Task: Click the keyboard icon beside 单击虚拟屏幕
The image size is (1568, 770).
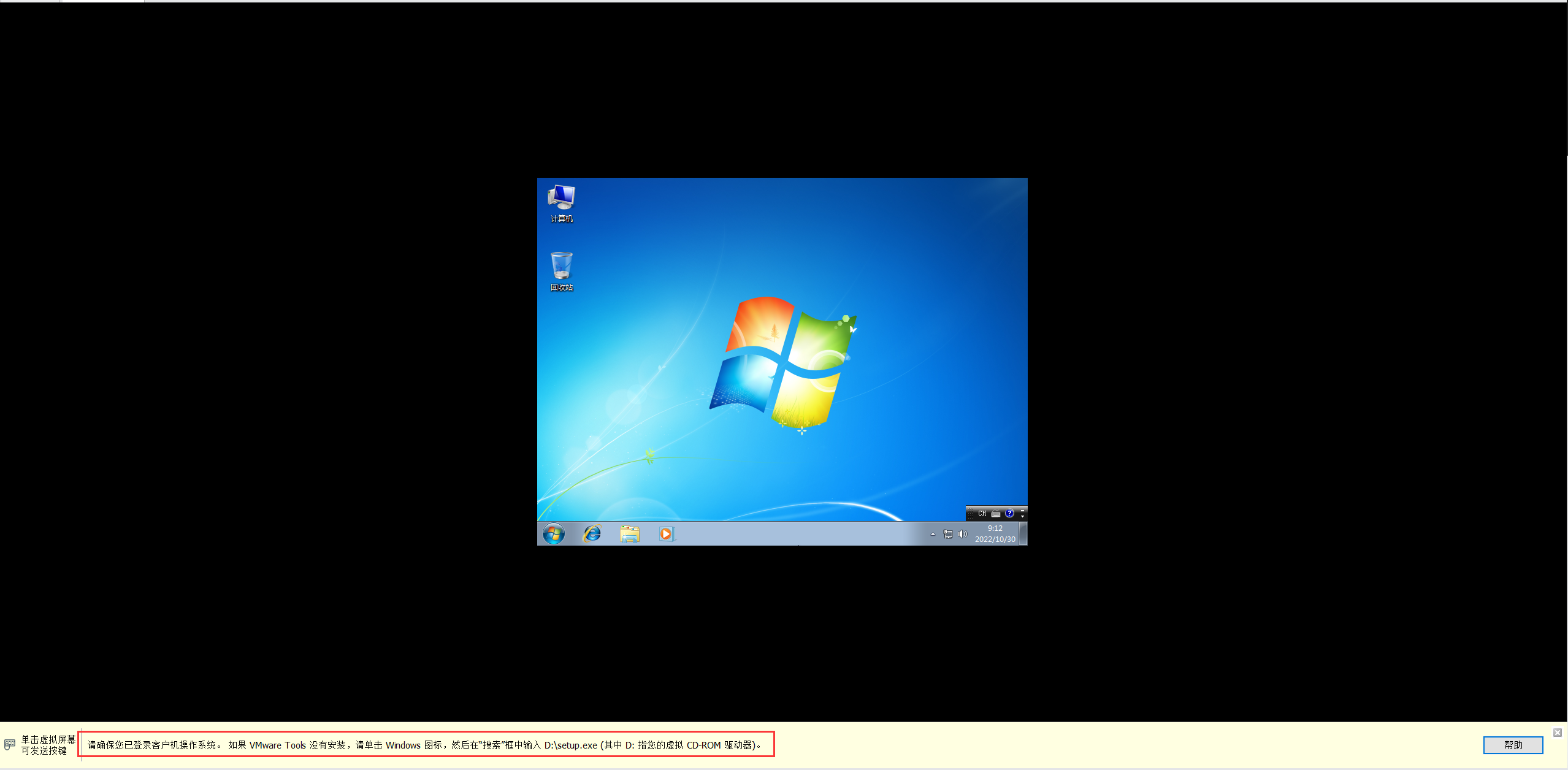Action: point(9,745)
